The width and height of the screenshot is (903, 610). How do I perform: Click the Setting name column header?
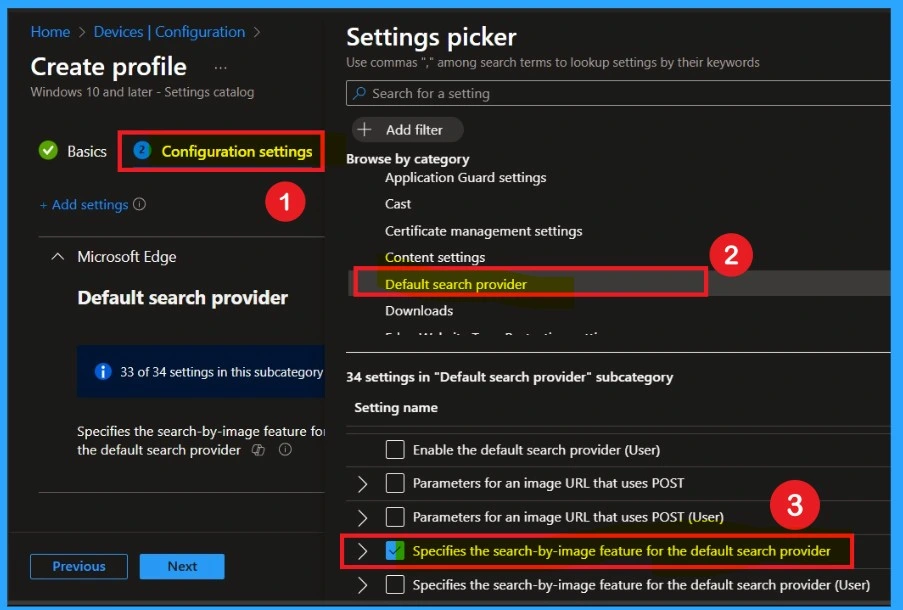tap(396, 407)
